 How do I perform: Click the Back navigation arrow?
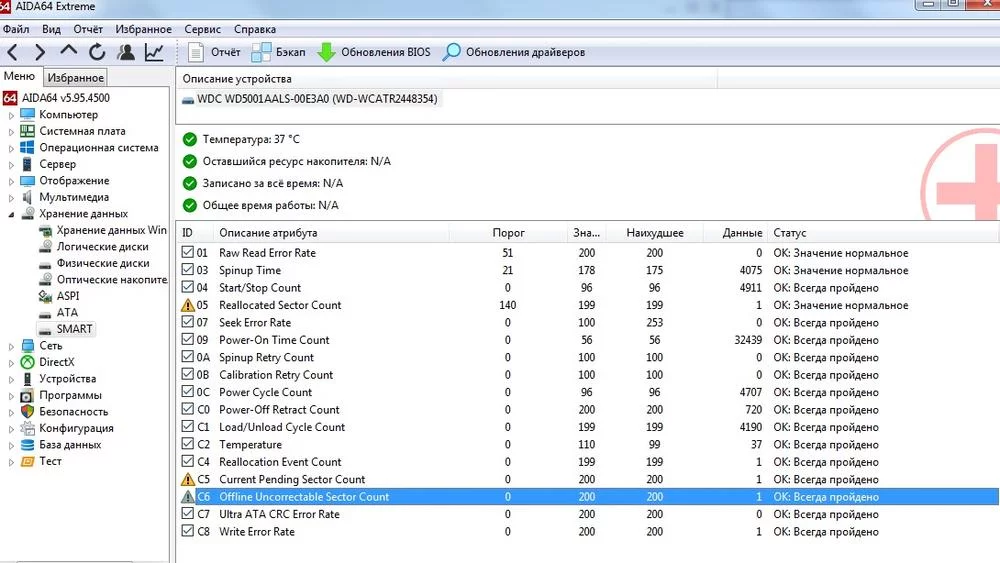click(12, 52)
